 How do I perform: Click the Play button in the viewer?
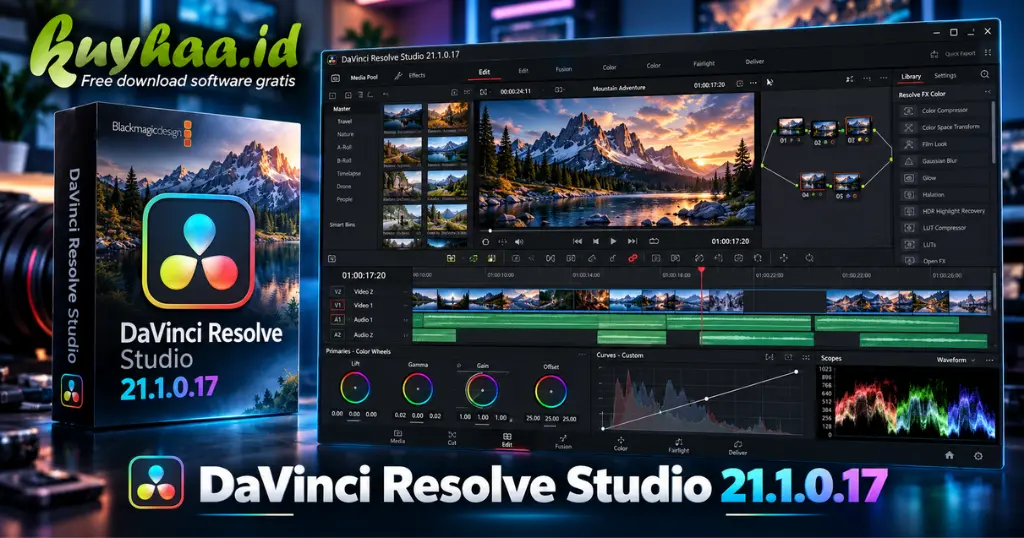coord(613,242)
